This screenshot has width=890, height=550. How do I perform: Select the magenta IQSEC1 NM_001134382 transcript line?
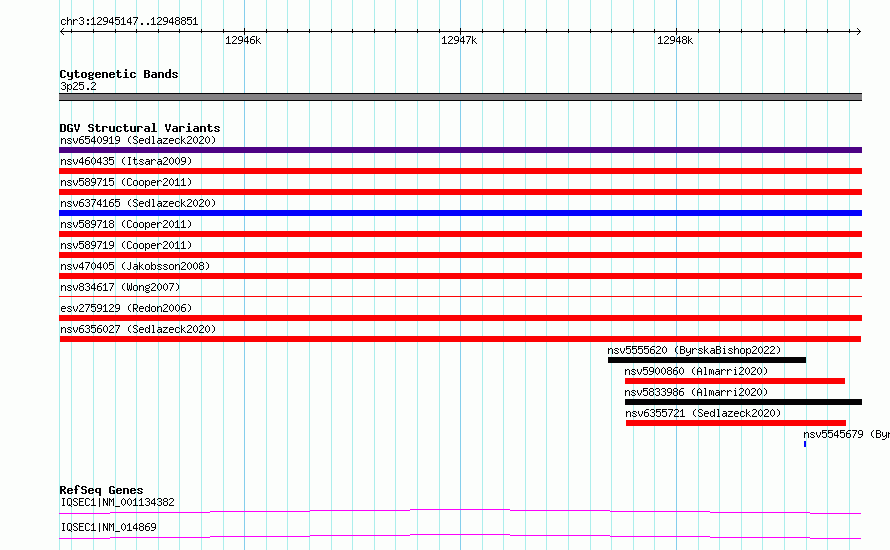coord(460,511)
